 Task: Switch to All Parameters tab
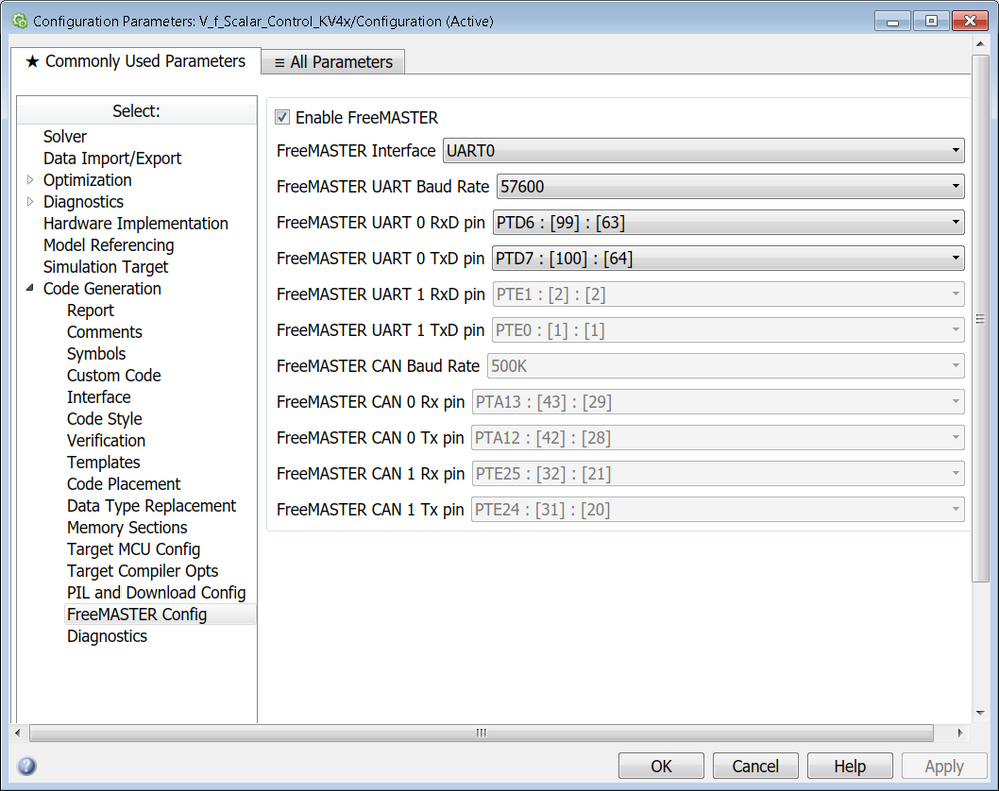[x=333, y=62]
